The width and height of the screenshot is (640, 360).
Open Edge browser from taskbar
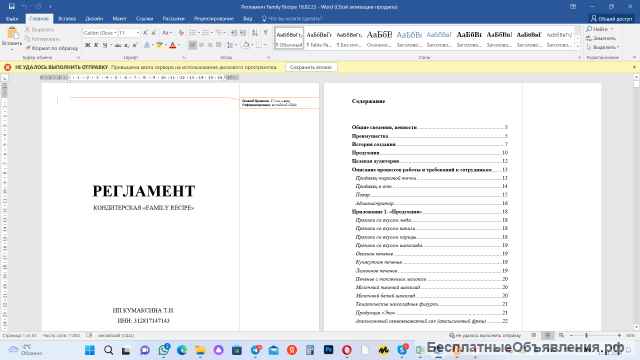click(182, 350)
